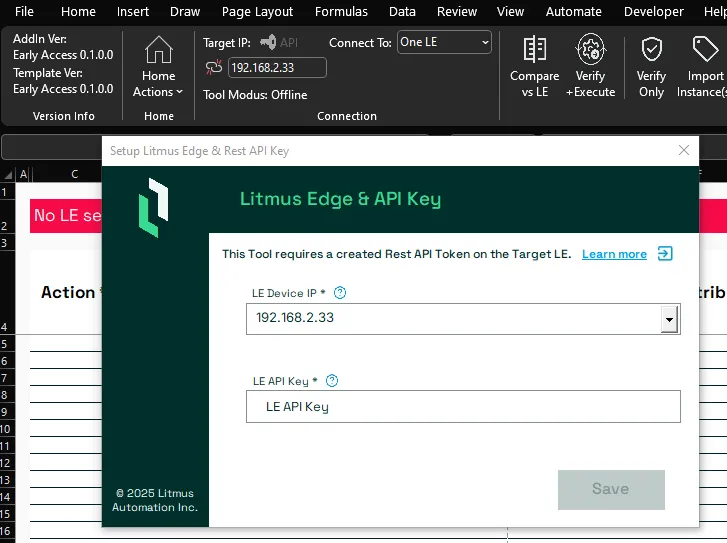Click the Verify Only shield icon
This screenshot has width=727, height=543.
pyautogui.click(x=651, y=49)
